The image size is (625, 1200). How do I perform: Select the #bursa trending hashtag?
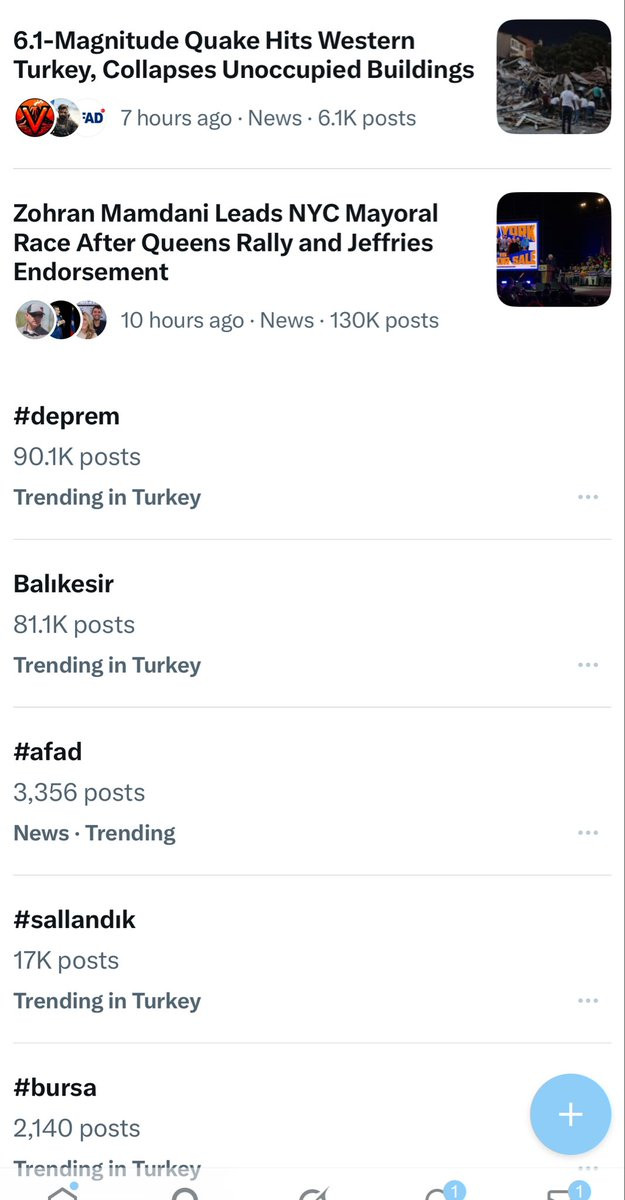[x=55, y=1088]
